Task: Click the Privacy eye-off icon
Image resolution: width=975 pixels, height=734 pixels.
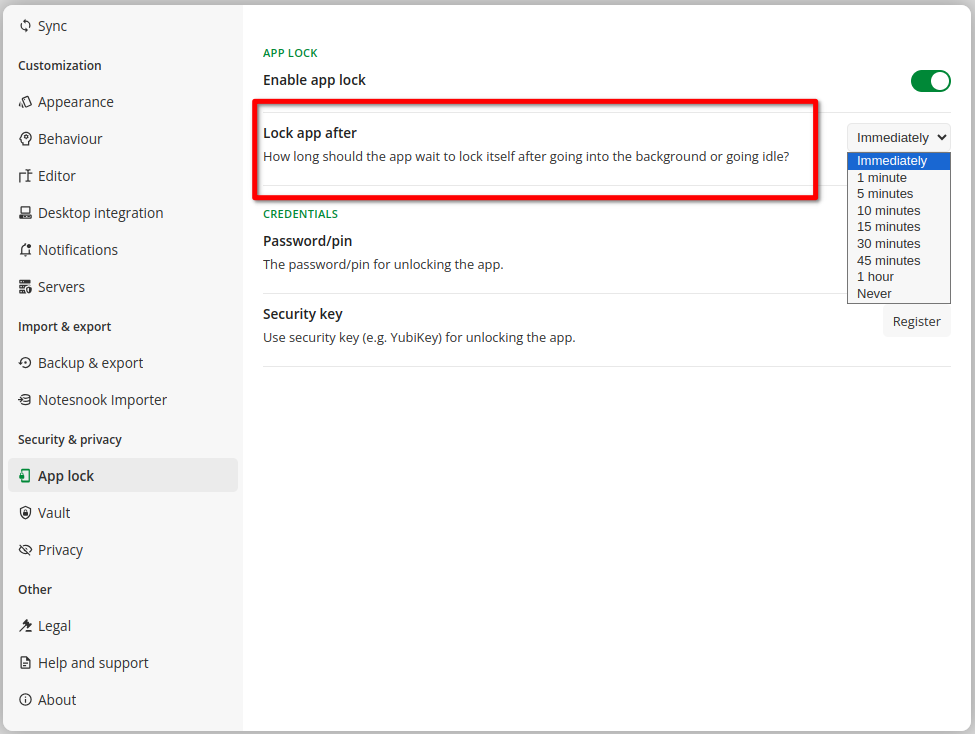Action: (26, 550)
